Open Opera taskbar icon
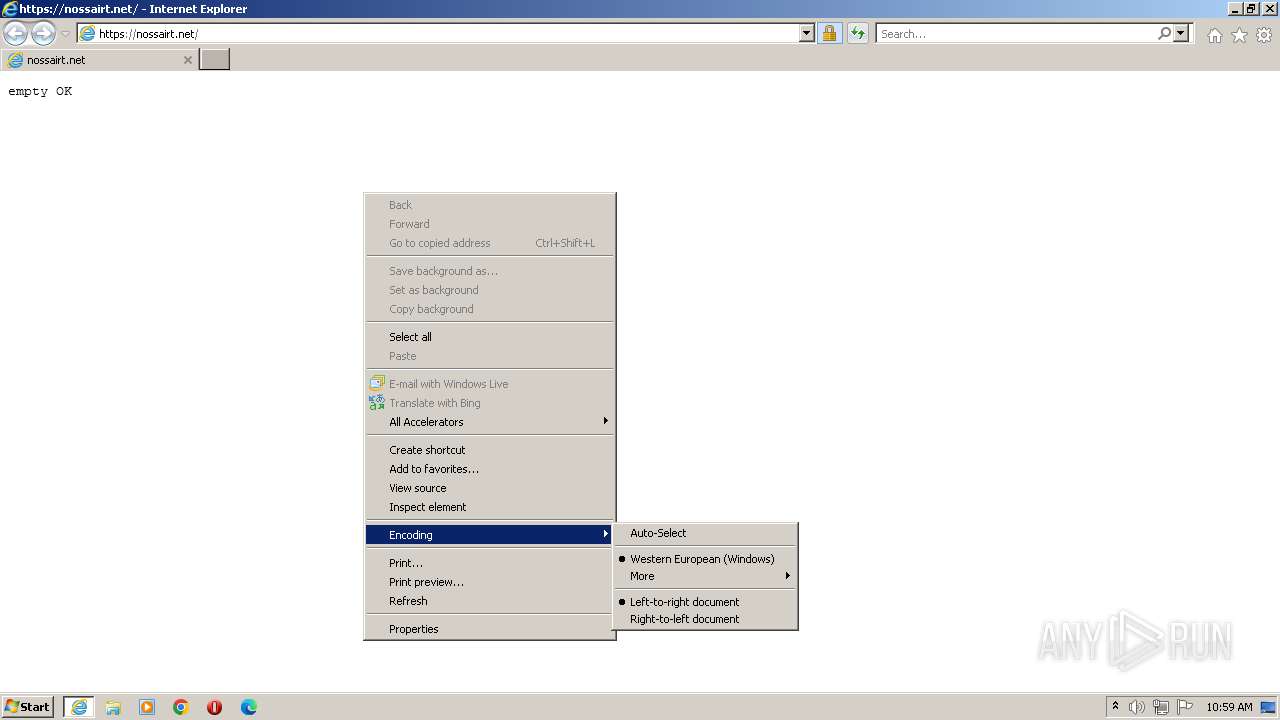Viewport: 1280px width, 720px height. [x=215, y=707]
